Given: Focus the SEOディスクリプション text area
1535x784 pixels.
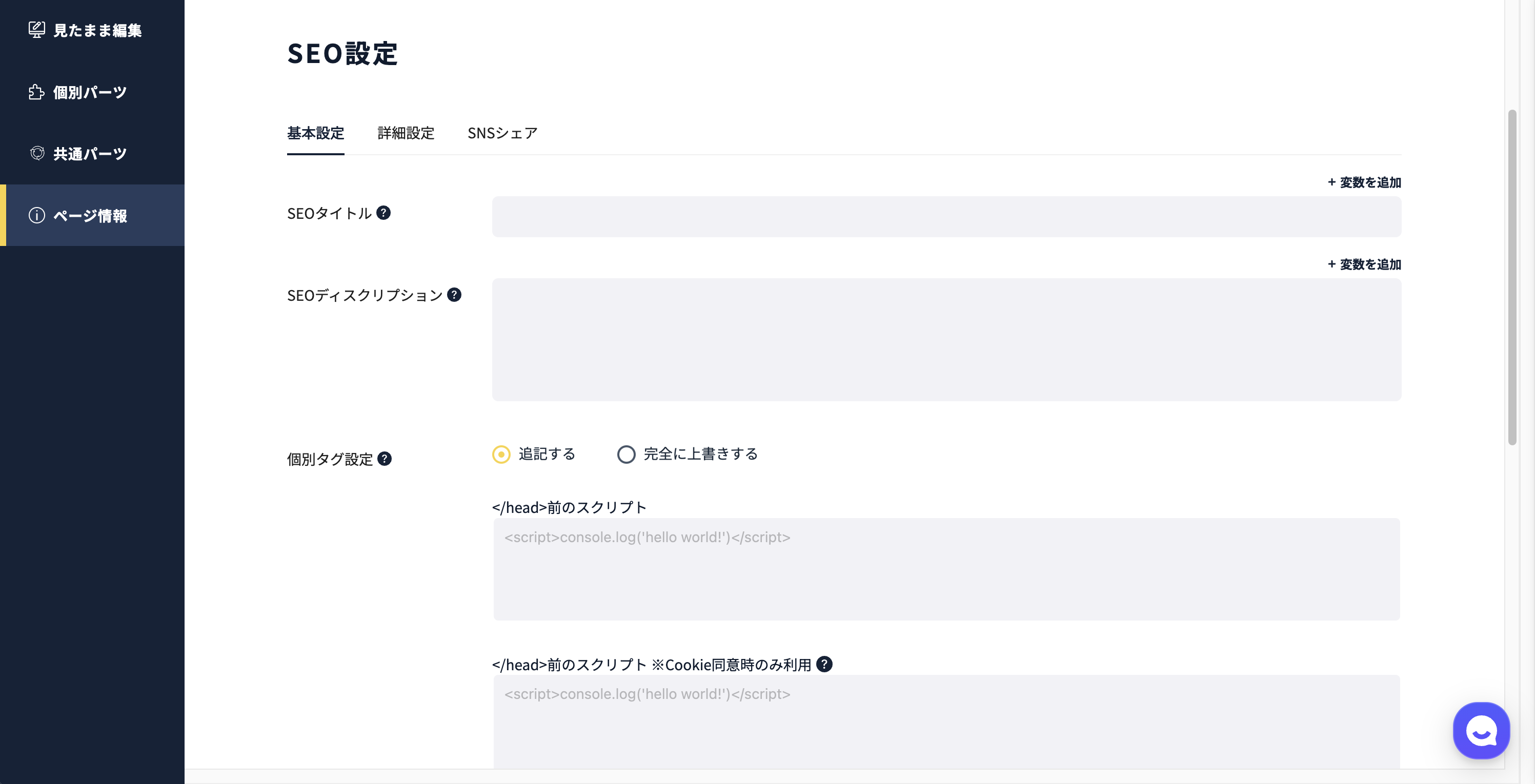Looking at the screenshot, I should (946, 339).
